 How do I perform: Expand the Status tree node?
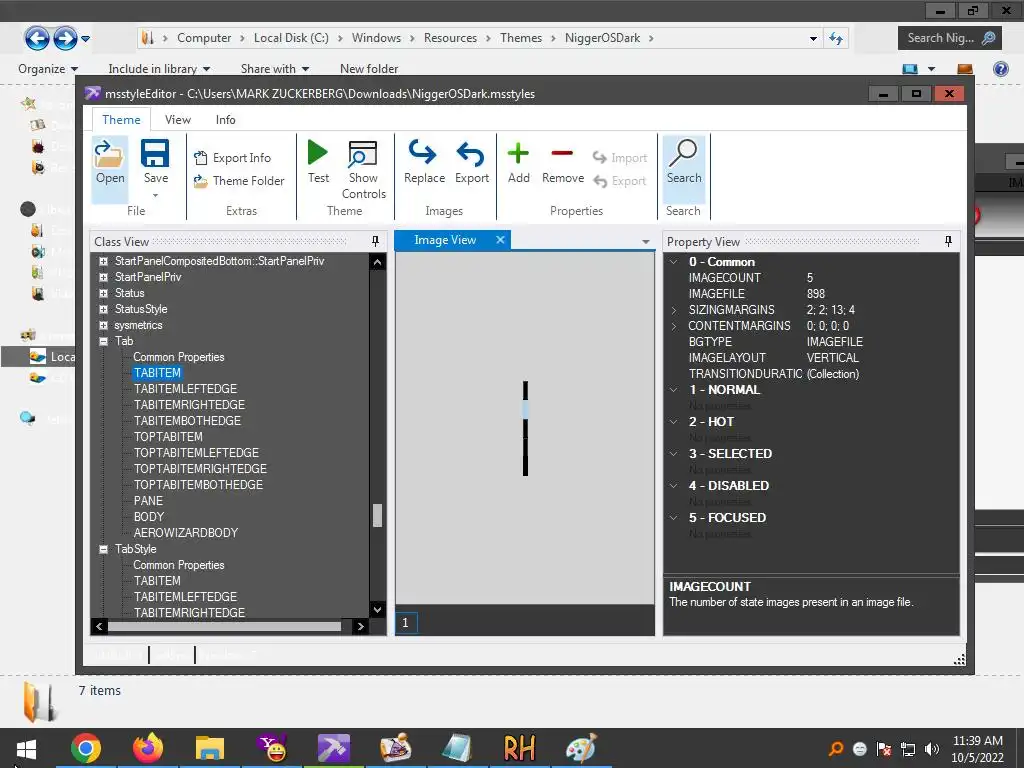(103, 293)
